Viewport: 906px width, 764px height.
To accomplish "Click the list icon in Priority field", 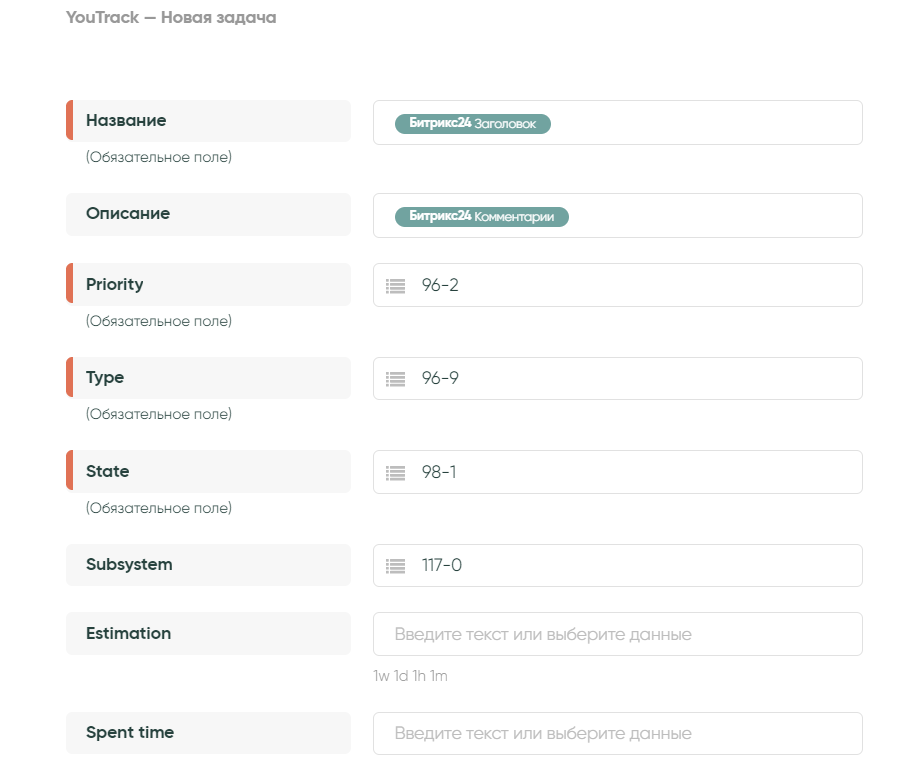I will 396,286.
